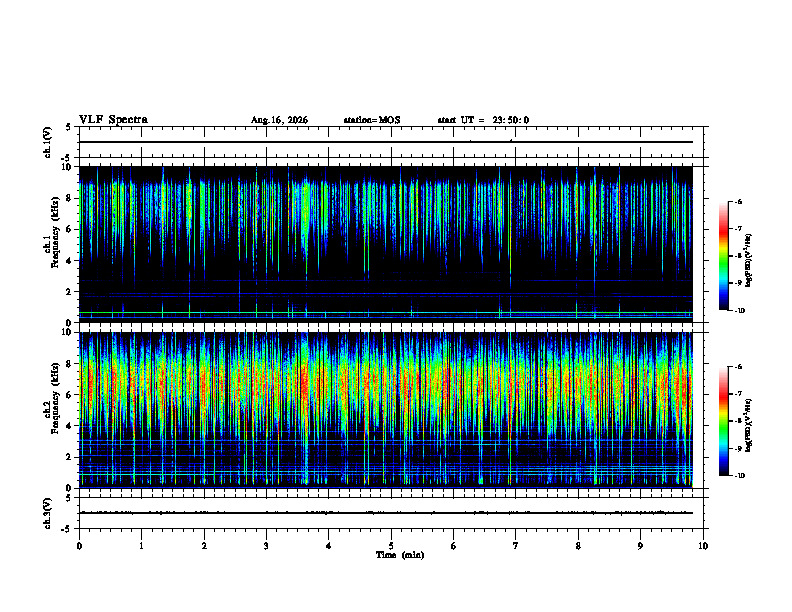Click the ch.1 "Frequency (kHz)" axis label
Viewport: 792px width, 612px height.
click(x=56, y=232)
